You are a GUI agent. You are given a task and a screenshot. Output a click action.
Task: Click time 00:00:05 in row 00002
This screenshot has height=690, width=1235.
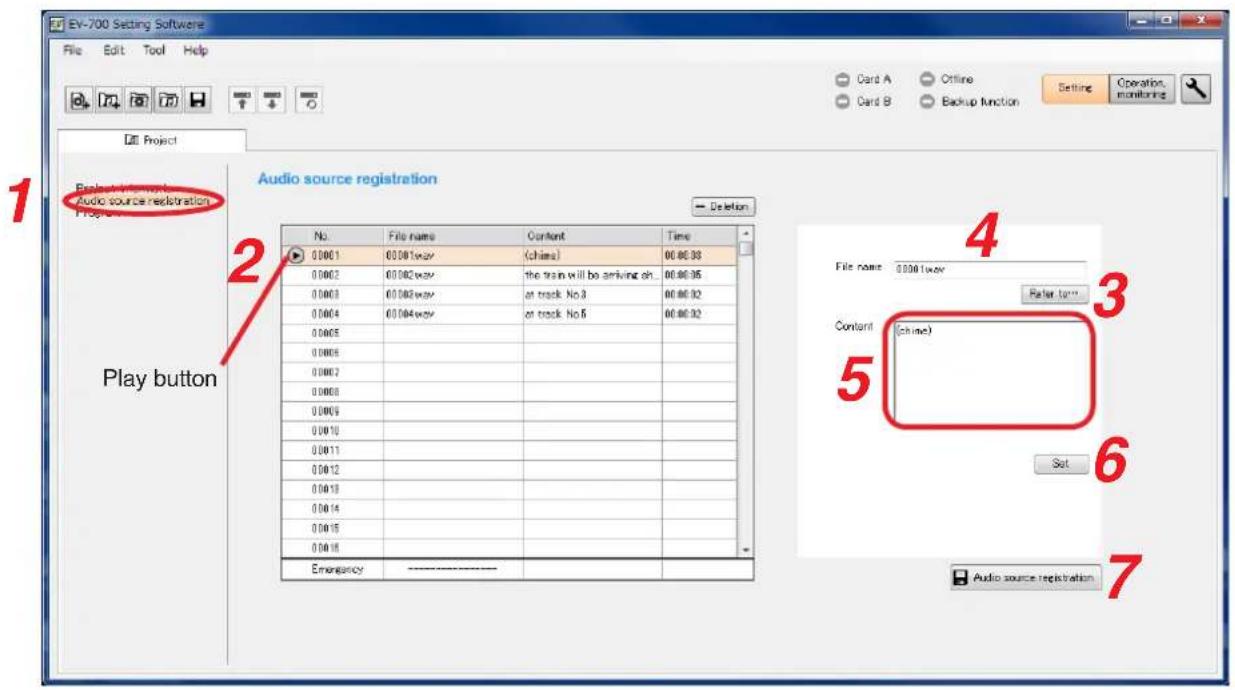[700, 274]
